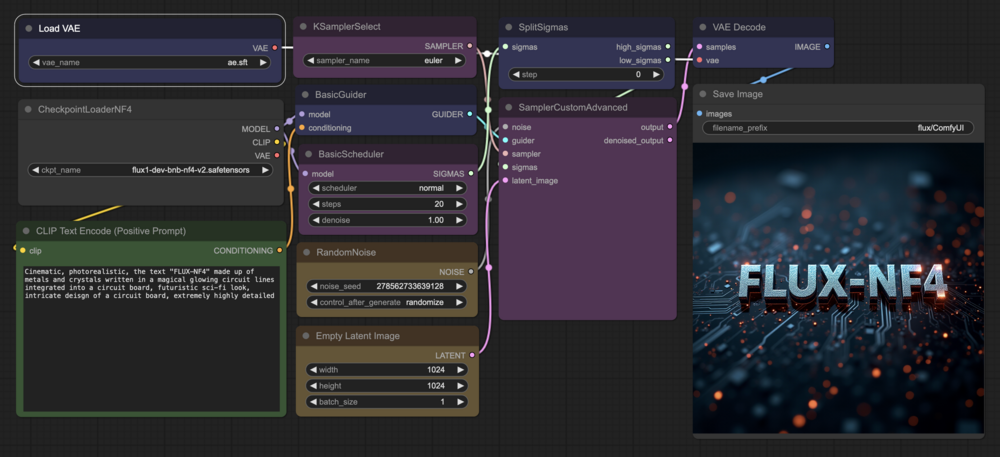Increase noise_seed with its right arrow
The width and height of the screenshot is (1000, 457).
click(459, 286)
